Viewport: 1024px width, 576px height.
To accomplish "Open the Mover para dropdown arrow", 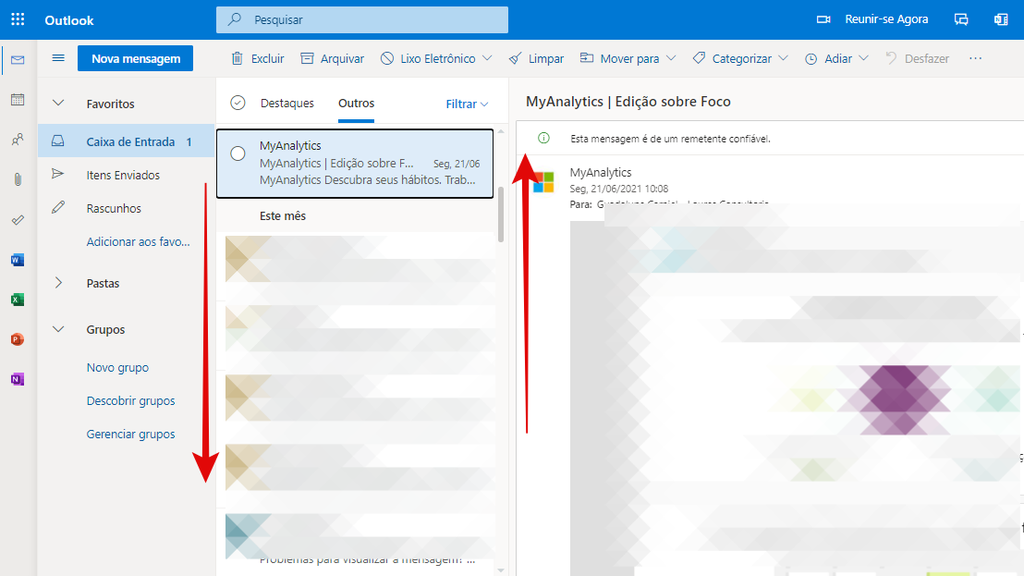I will [x=671, y=58].
